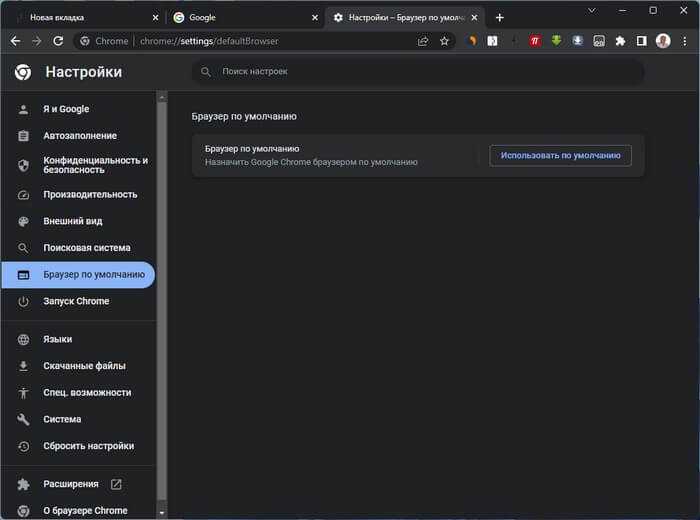This screenshot has width=700, height=520.
Task: Open Система settings section
Action: tap(78, 419)
